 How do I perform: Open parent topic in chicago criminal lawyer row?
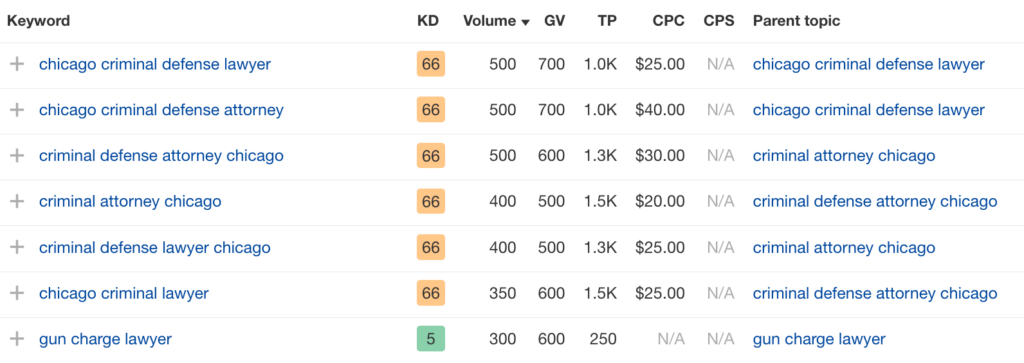[x=874, y=293]
